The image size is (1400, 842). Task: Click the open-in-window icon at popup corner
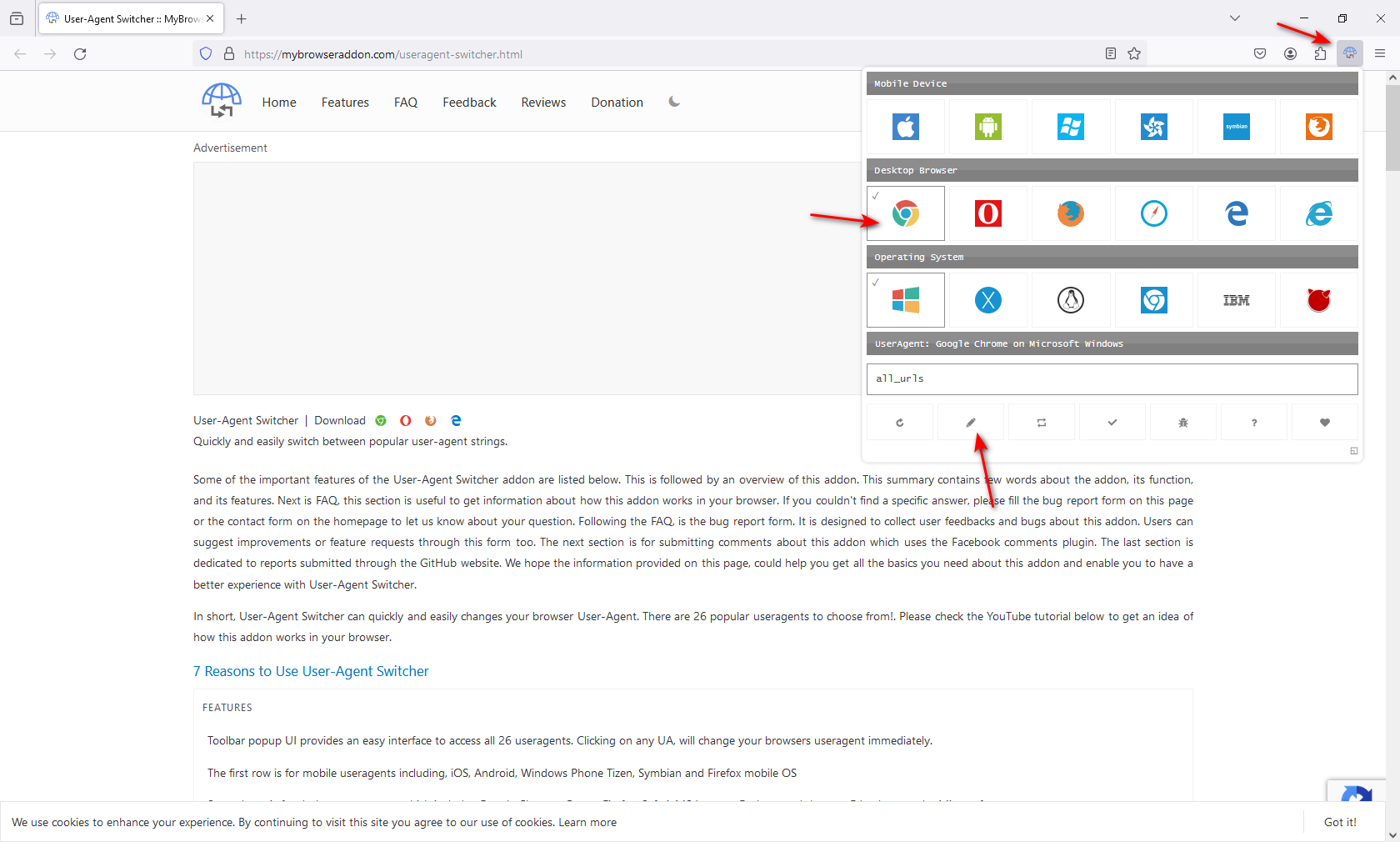click(1353, 452)
